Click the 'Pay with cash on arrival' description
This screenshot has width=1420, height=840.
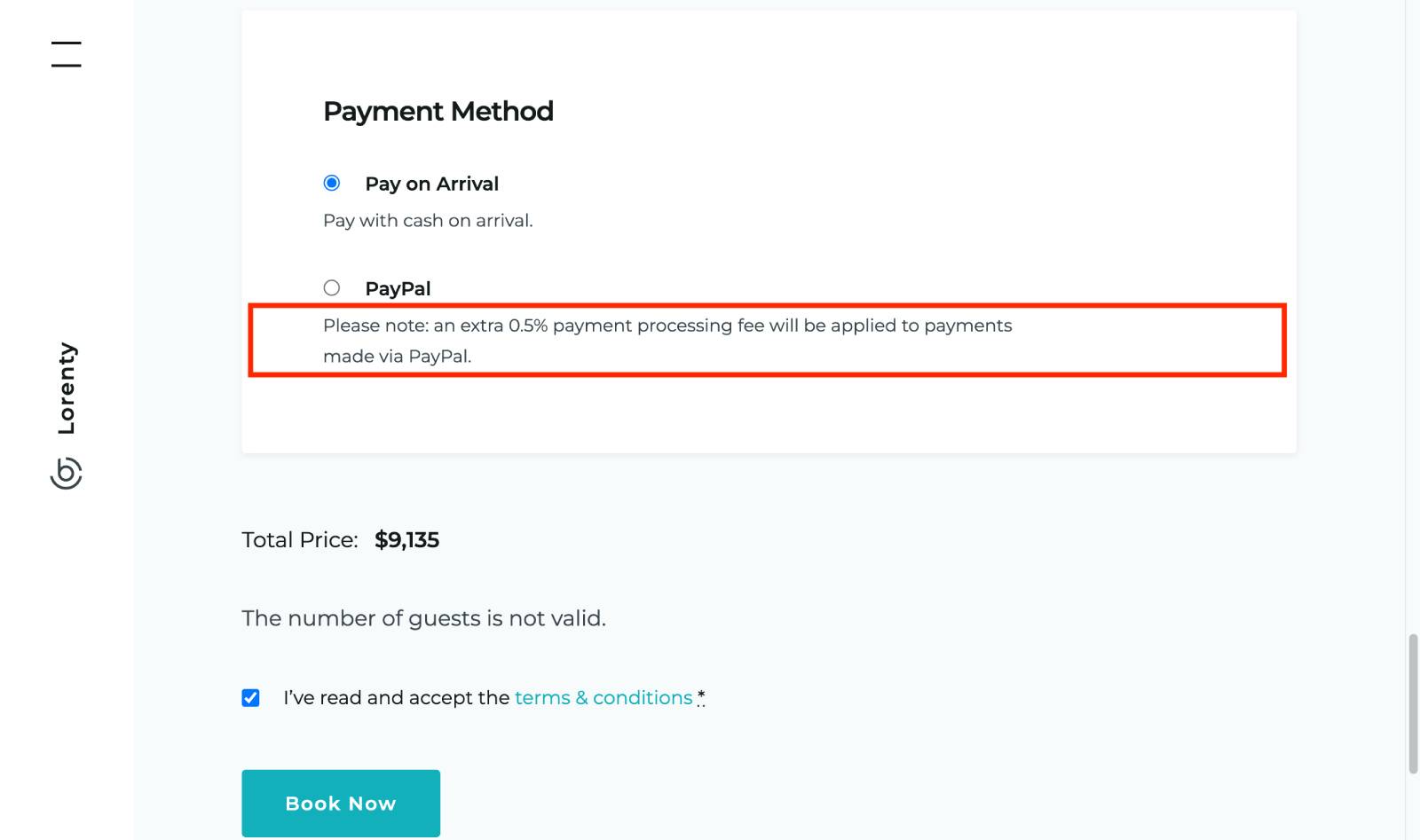[x=428, y=221]
